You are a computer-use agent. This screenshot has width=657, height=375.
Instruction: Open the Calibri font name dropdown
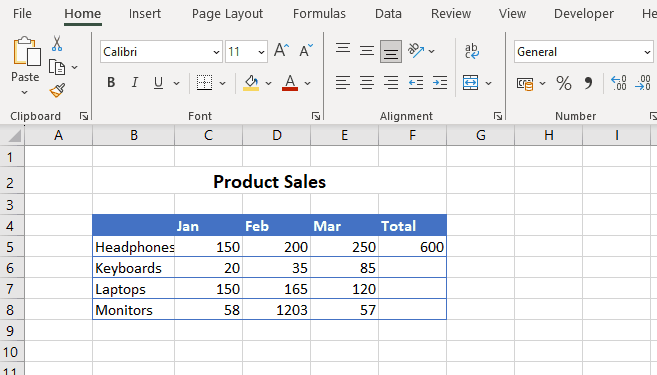(216, 52)
